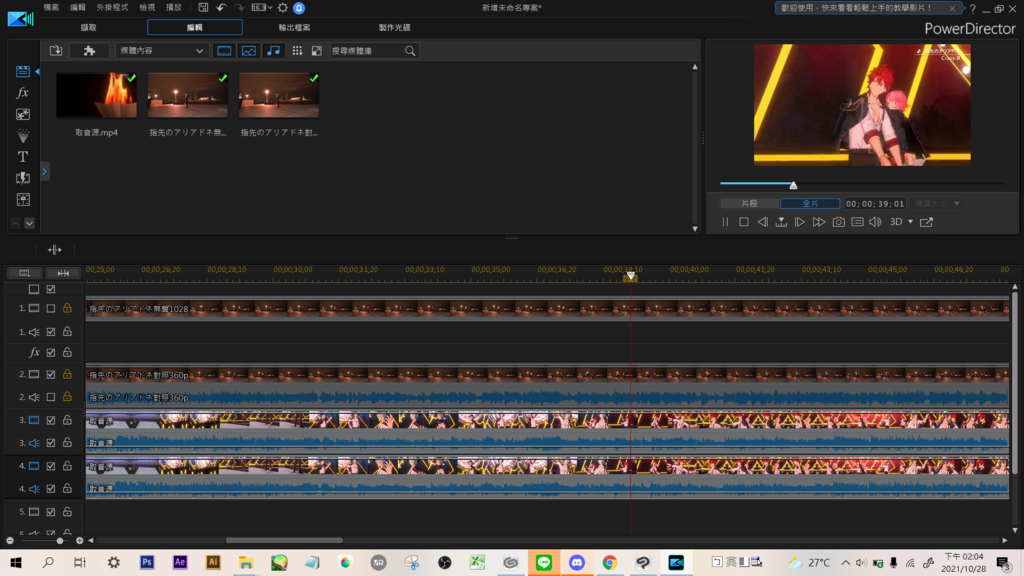Click the search magnifier in media library
The width and height of the screenshot is (1024, 576).
click(x=410, y=50)
